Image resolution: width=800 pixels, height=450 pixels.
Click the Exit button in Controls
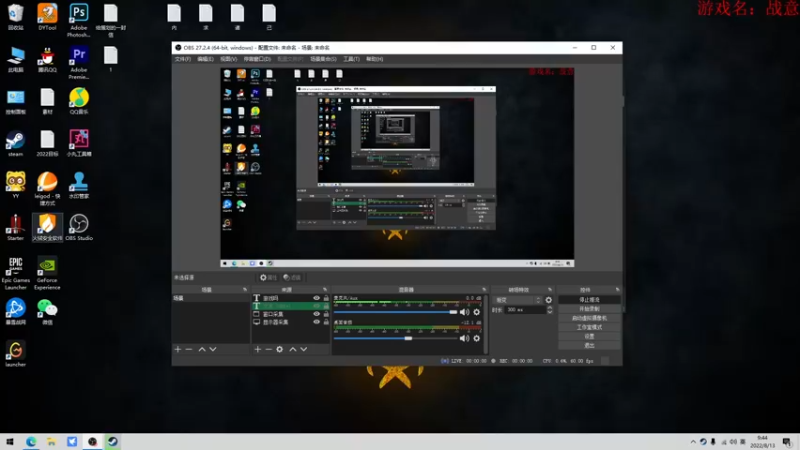[589, 345]
